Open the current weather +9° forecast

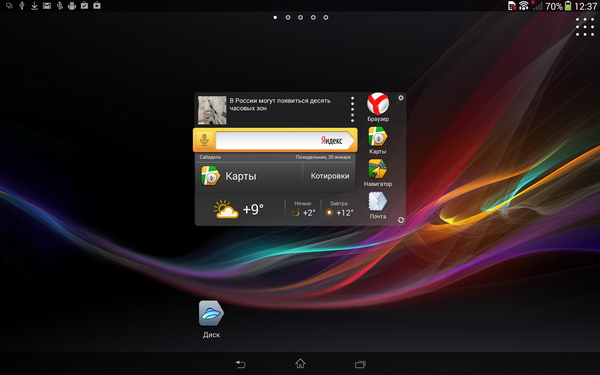[x=239, y=209]
